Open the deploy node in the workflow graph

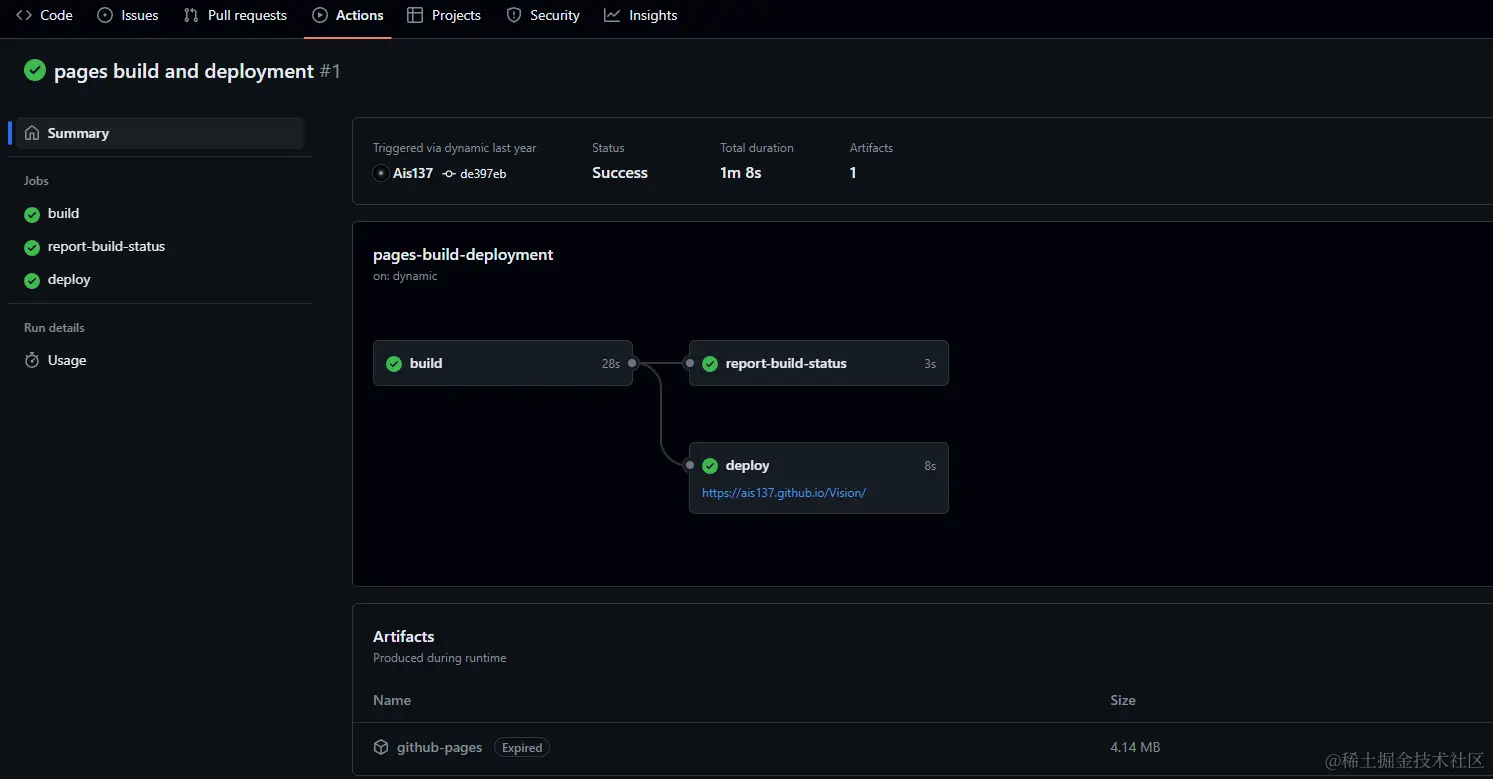[819, 478]
